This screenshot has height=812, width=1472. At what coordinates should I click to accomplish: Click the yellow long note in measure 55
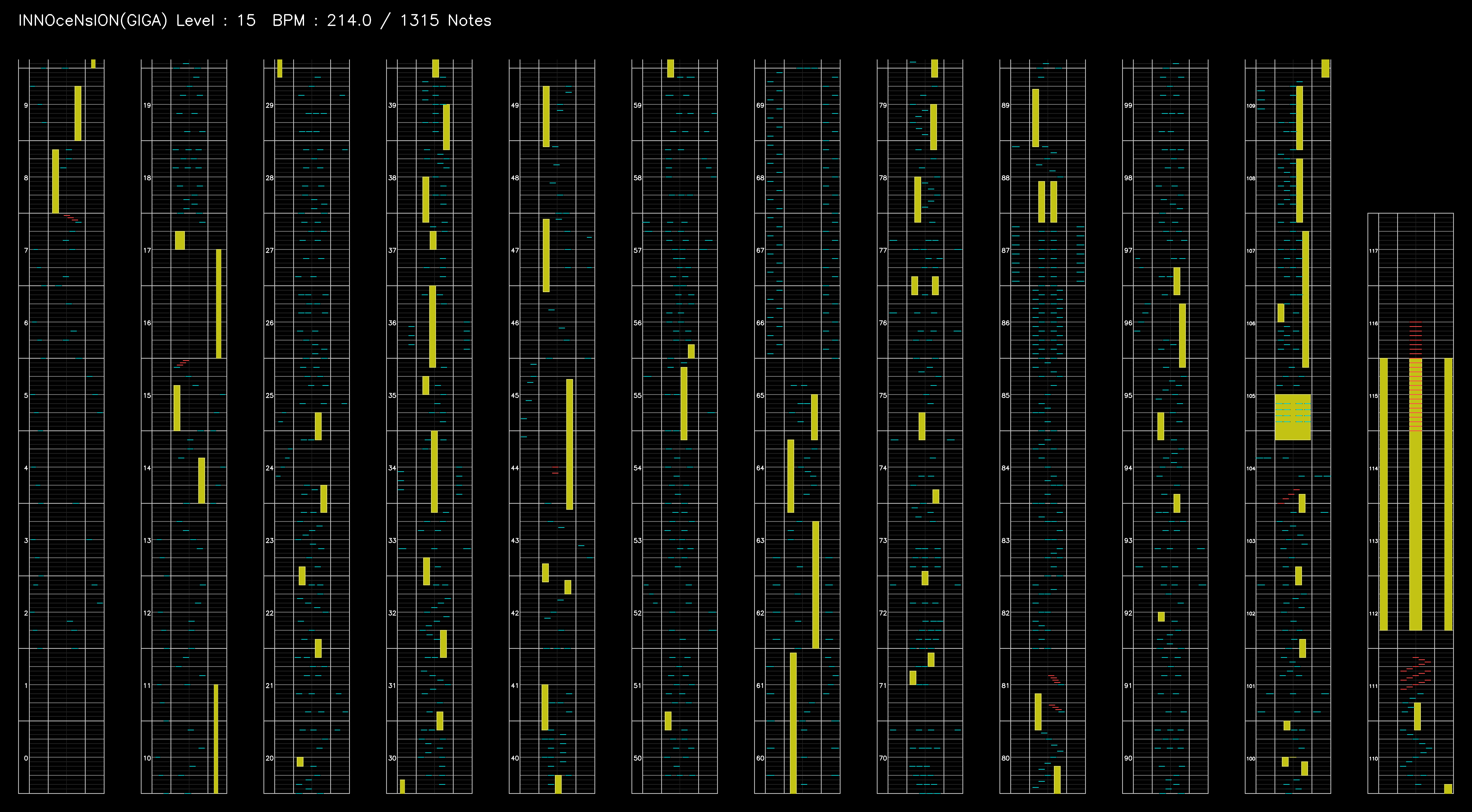pos(684,403)
